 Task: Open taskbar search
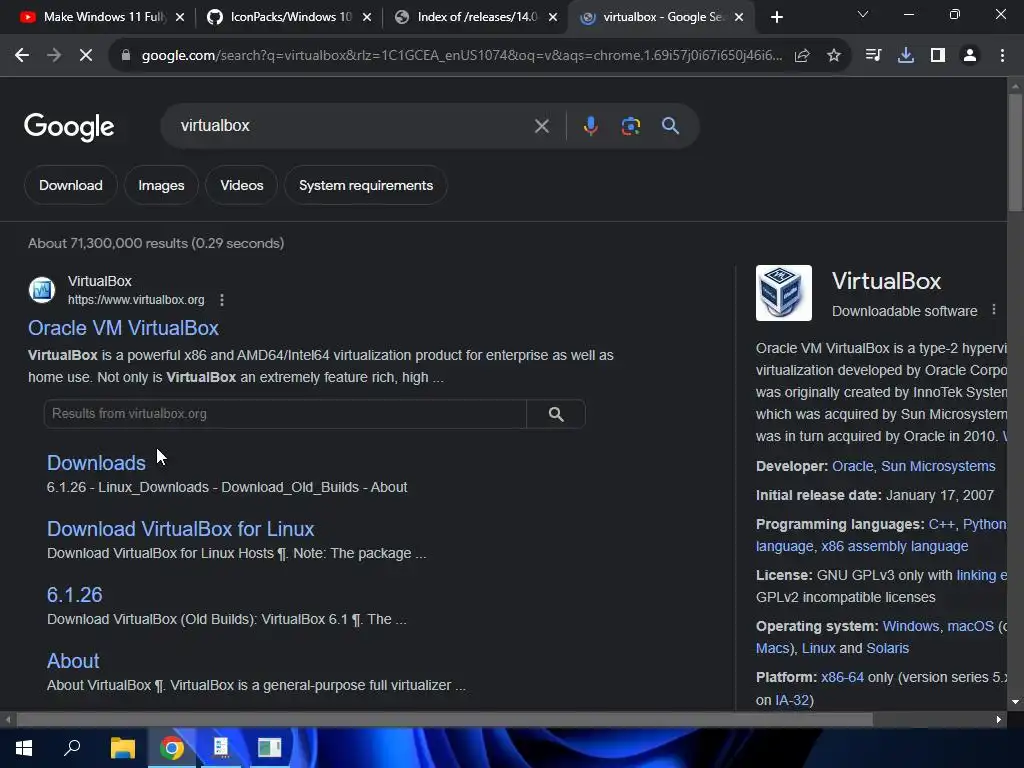72,748
